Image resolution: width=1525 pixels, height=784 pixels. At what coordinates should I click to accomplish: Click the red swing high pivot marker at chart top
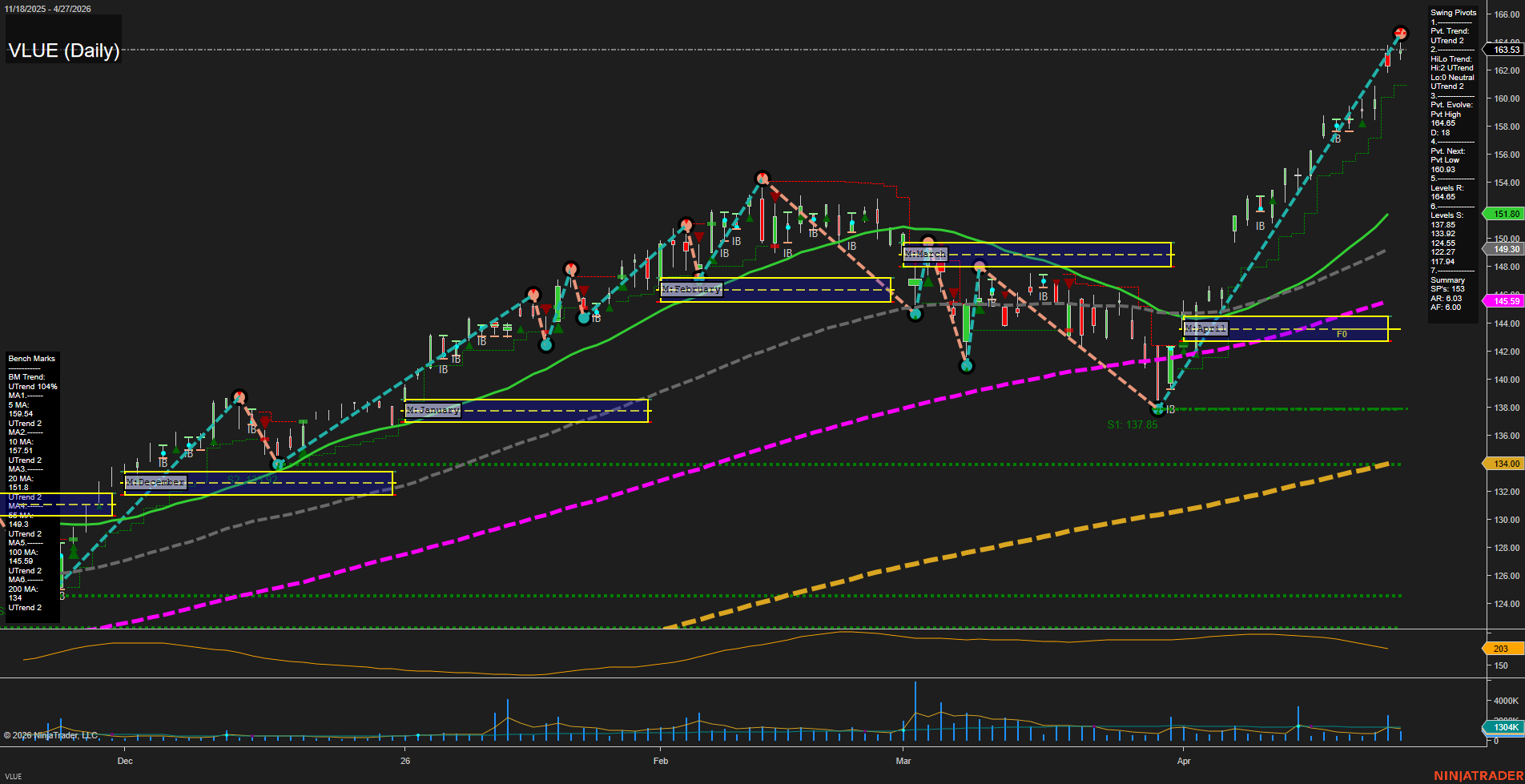[x=1400, y=34]
